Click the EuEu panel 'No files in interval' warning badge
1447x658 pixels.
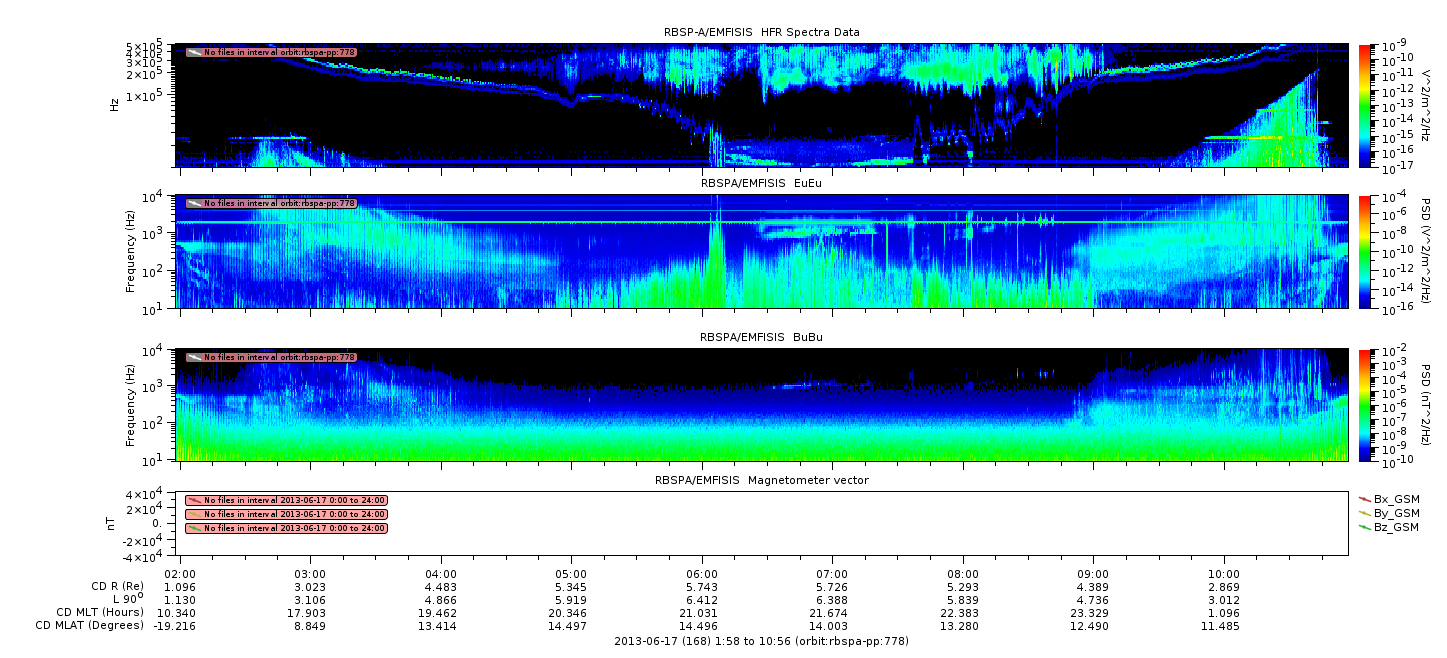click(271, 203)
